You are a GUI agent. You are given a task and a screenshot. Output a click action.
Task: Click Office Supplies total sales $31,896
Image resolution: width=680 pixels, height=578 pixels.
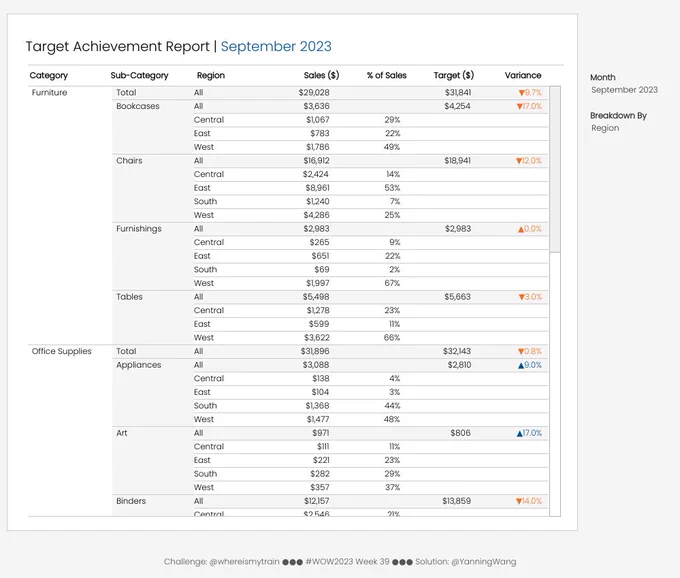(x=315, y=351)
